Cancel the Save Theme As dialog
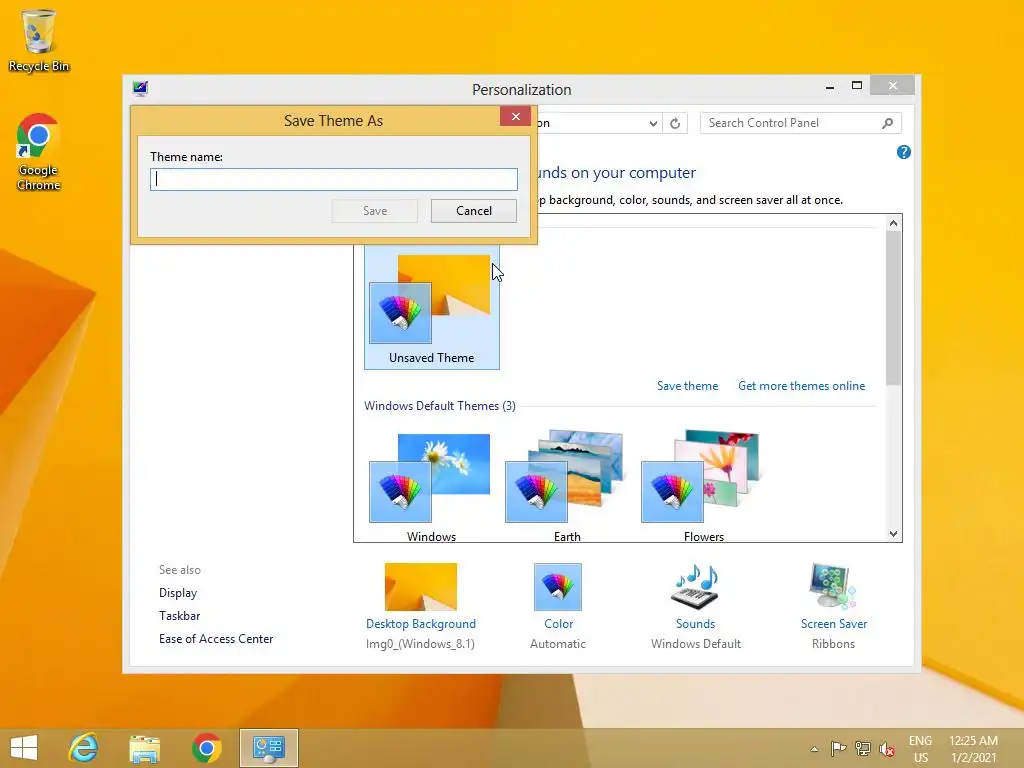 (x=473, y=211)
